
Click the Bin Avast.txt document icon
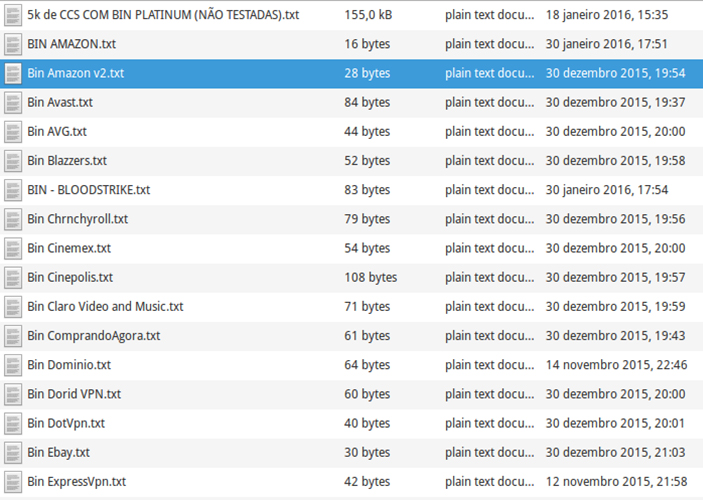coord(12,102)
